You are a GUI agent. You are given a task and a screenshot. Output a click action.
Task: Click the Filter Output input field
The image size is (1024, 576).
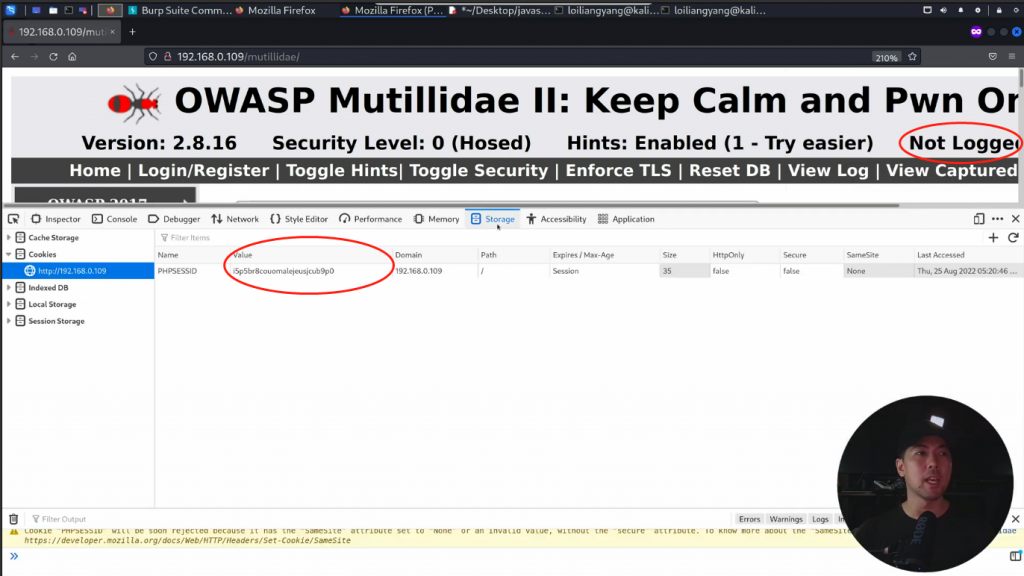[379, 519]
